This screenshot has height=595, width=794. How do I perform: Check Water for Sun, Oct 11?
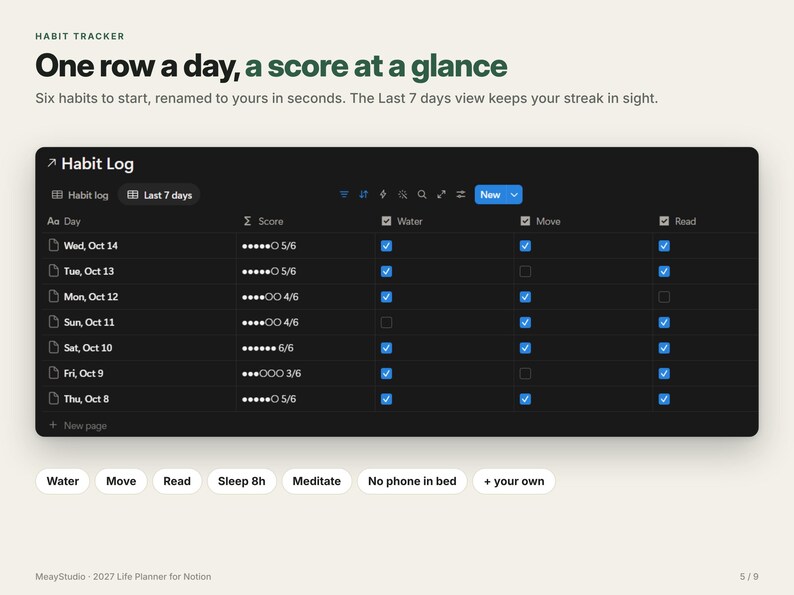(386, 323)
